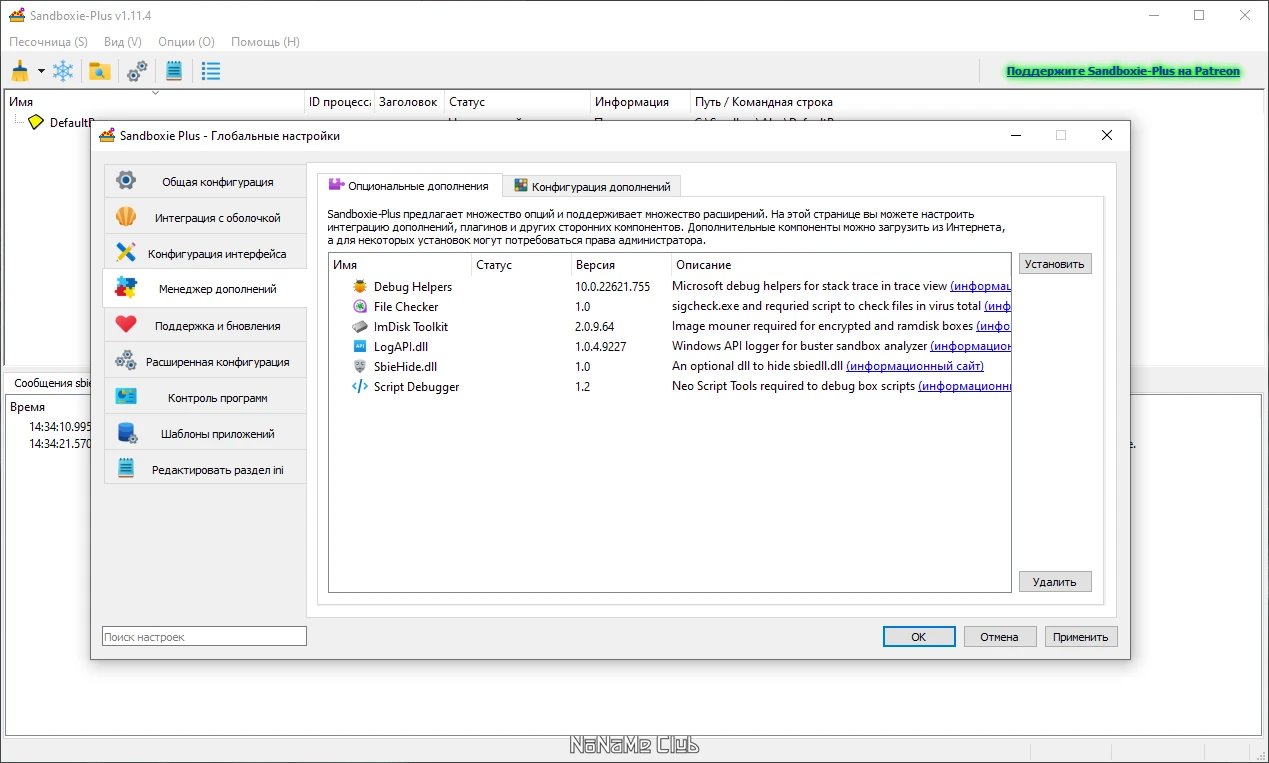Sort addons by Имя column header
Screen dimensions: 1269x763
400,265
